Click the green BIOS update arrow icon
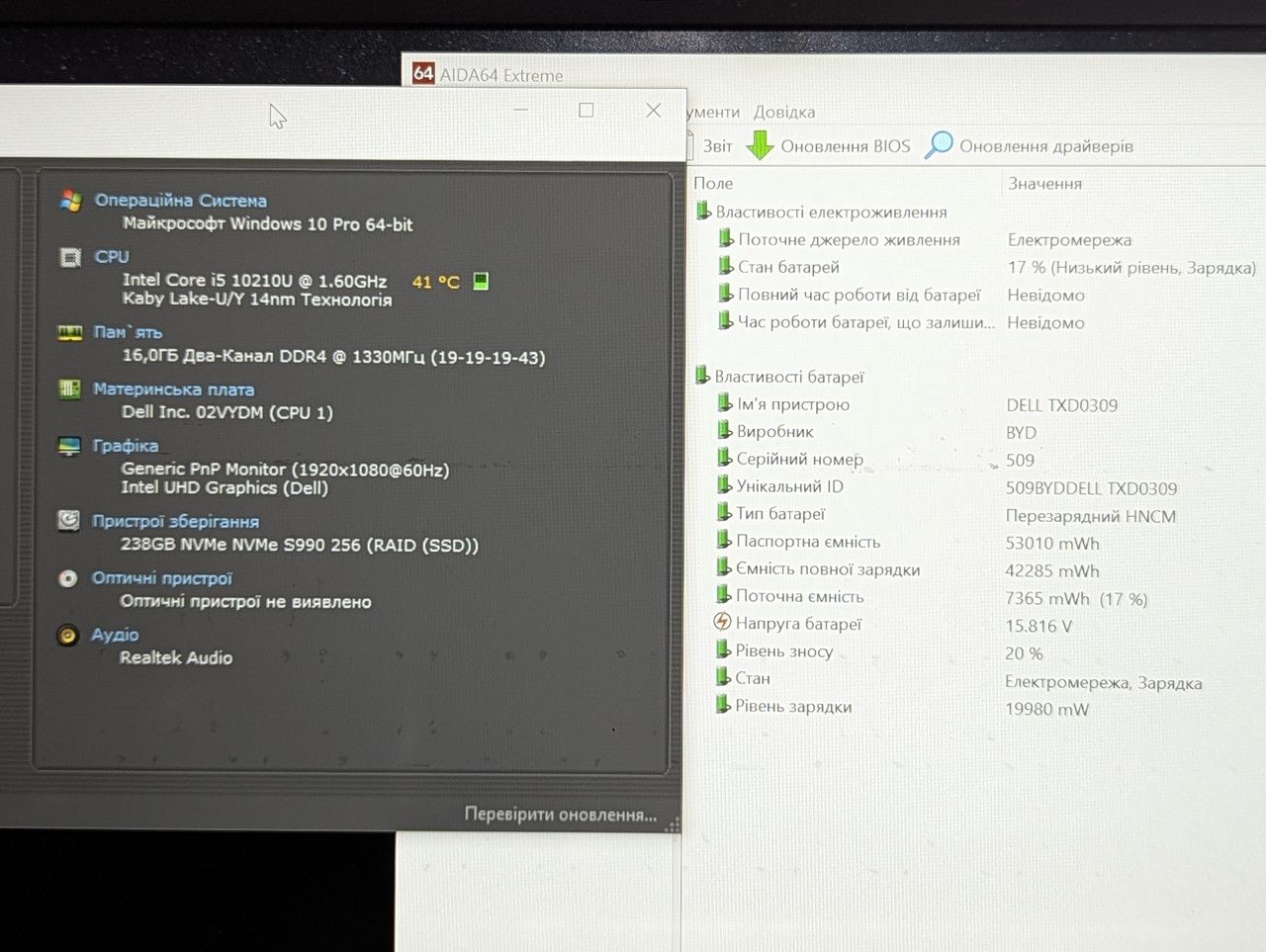Viewport: 1266px width, 952px height. tap(759, 145)
